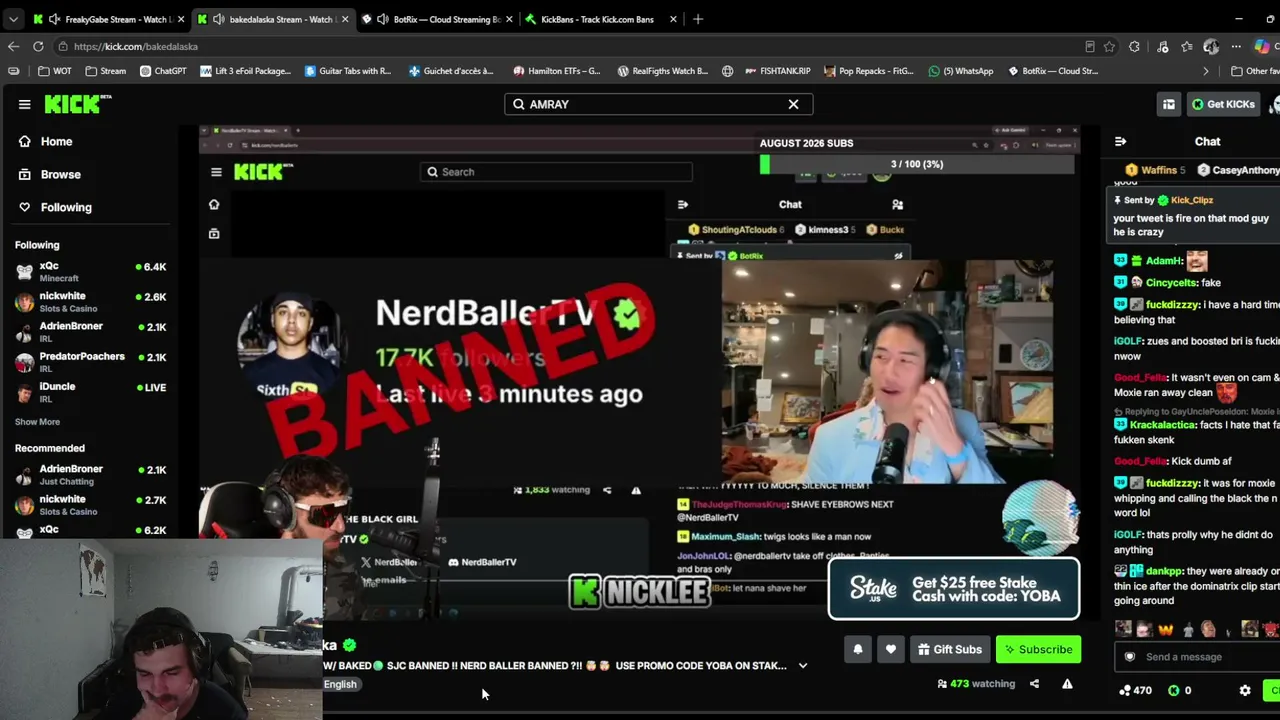1280x720 pixels.
Task: Go to the Kick logo home page
Action: (78, 104)
